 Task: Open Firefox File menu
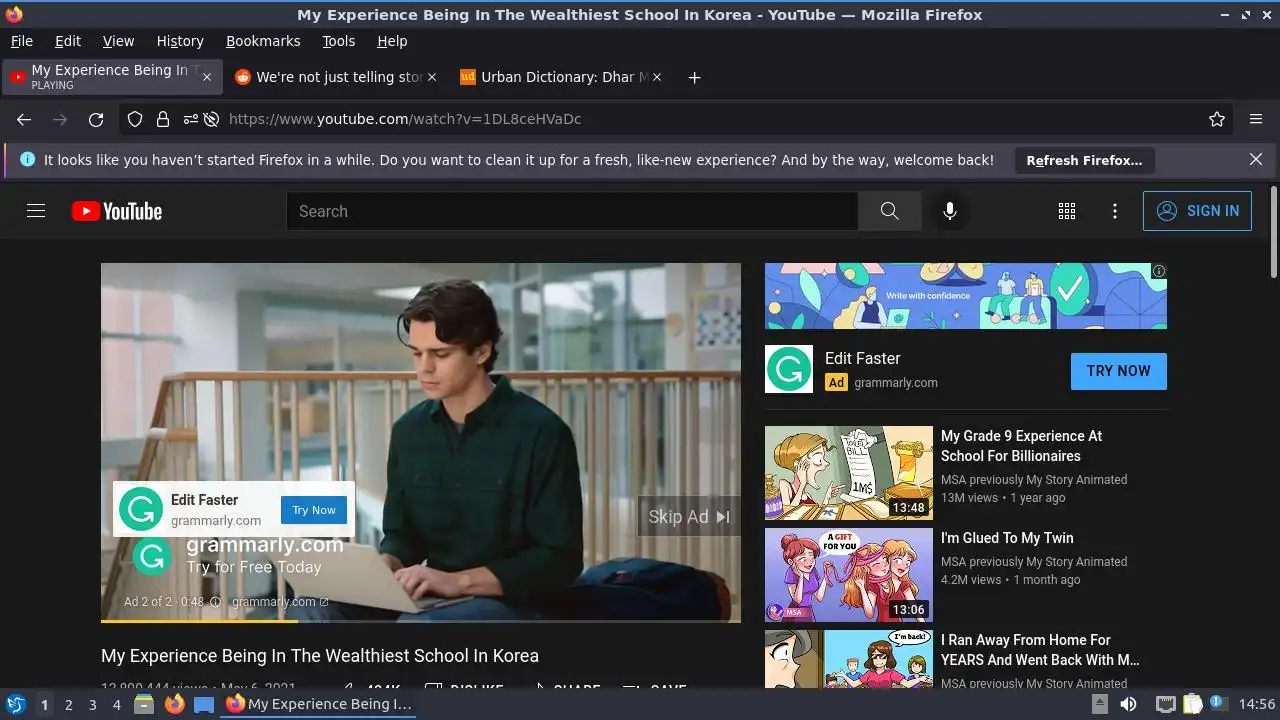click(21, 41)
